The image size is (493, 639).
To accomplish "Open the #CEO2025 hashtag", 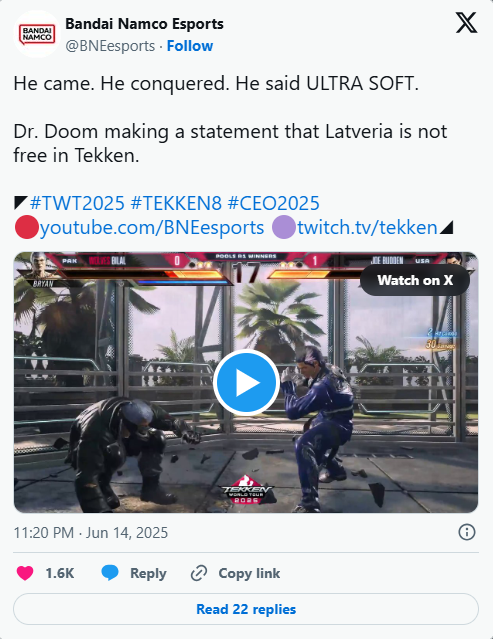I will pyautogui.click(x=273, y=203).
